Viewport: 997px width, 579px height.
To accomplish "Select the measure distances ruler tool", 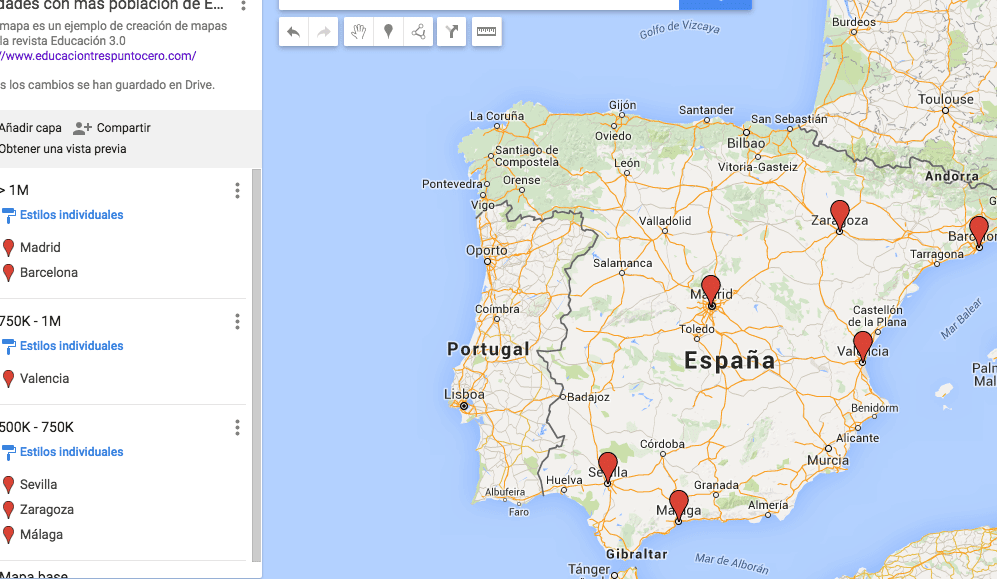I will [x=486, y=32].
